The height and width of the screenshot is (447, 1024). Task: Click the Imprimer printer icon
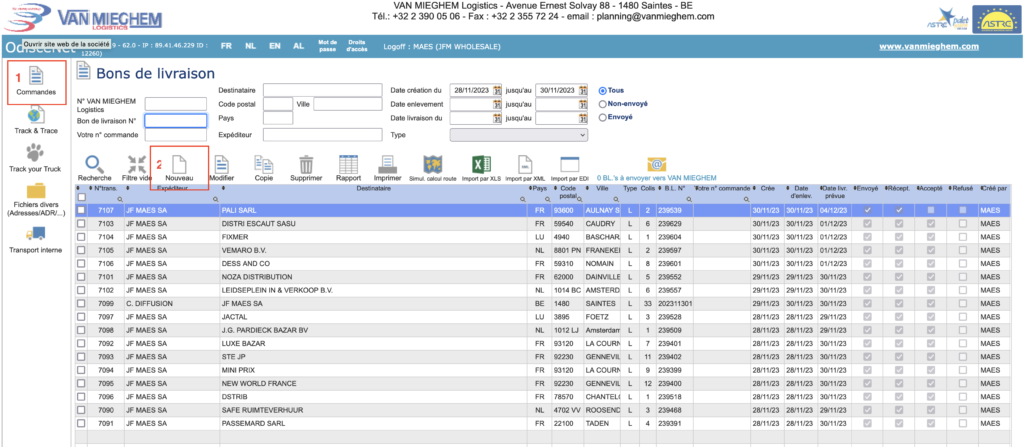coord(389,165)
